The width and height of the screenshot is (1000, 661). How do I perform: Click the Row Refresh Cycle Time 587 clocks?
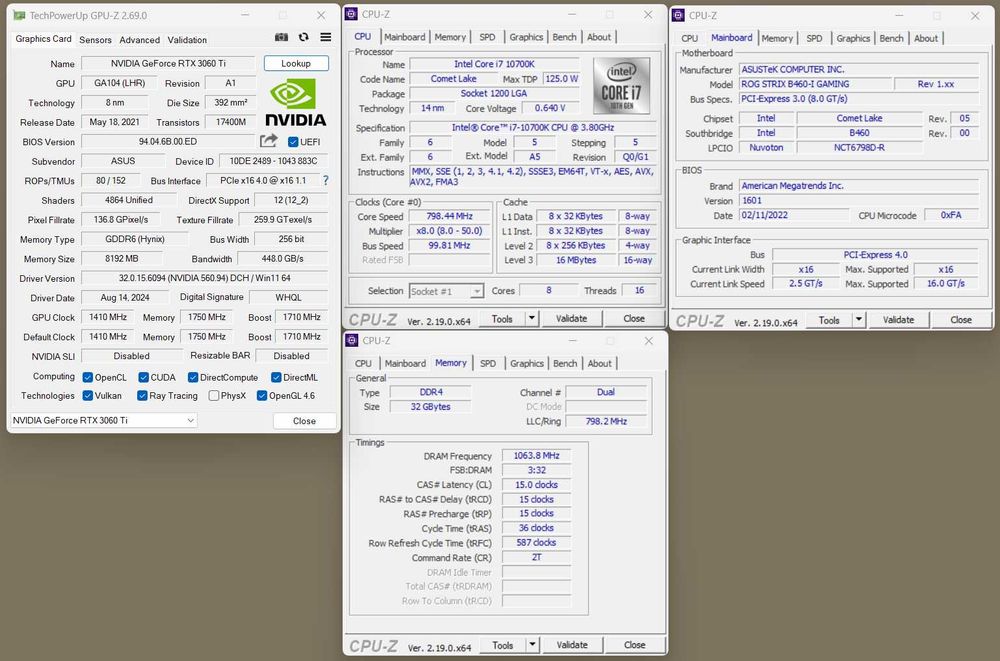click(536, 542)
